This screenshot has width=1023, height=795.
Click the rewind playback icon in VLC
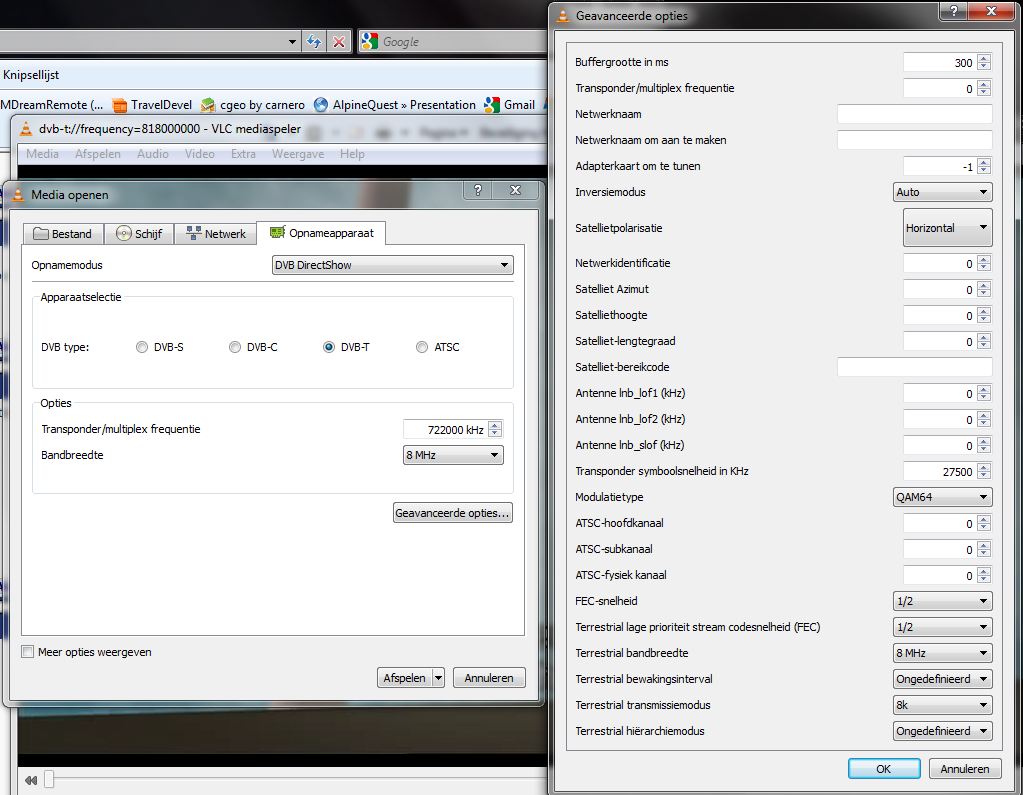[31, 780]
